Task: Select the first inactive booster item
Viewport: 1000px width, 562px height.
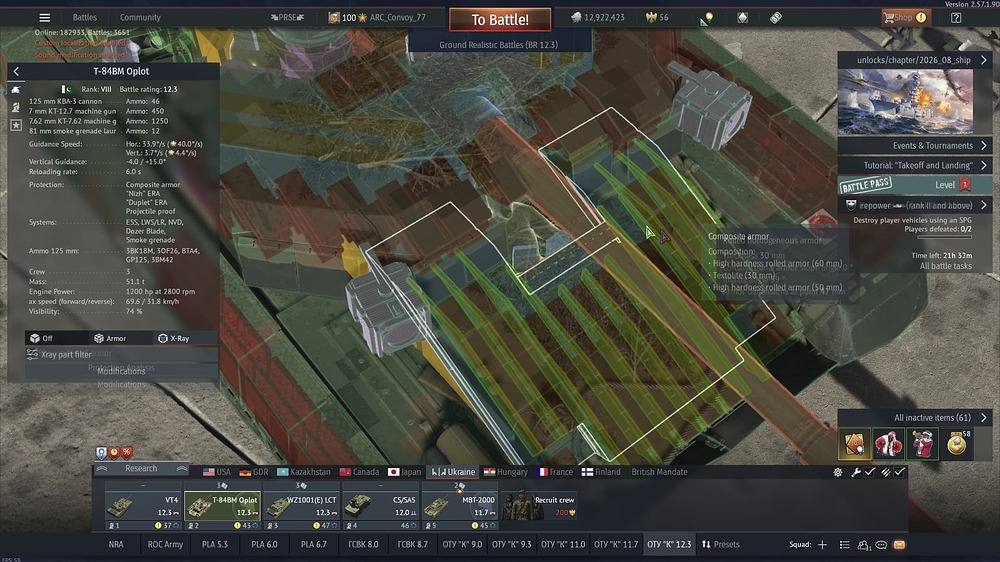Action: point(854,443)
